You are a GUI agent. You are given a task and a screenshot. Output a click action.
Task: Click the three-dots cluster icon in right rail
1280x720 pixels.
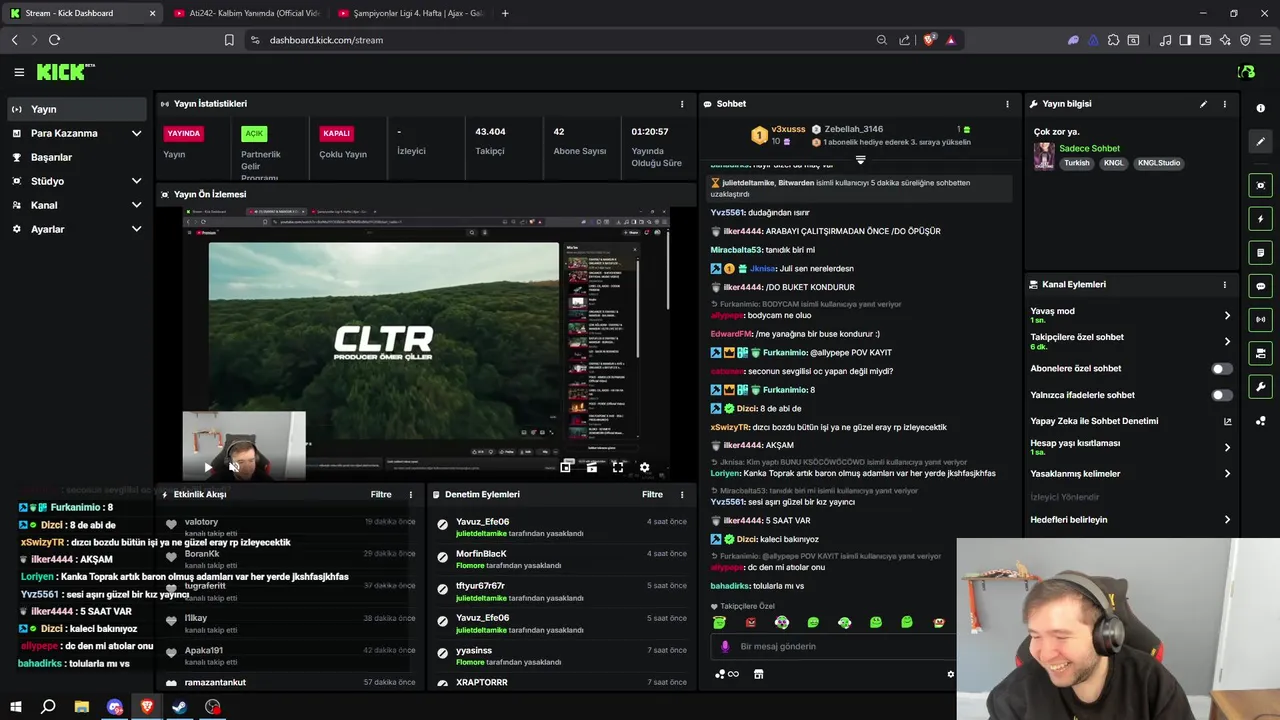point(1260,421)
